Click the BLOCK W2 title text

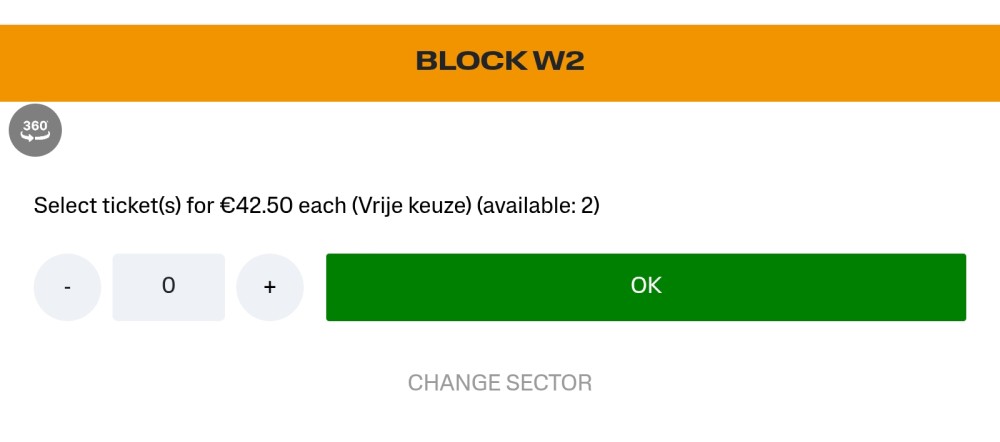click(500, 61)
